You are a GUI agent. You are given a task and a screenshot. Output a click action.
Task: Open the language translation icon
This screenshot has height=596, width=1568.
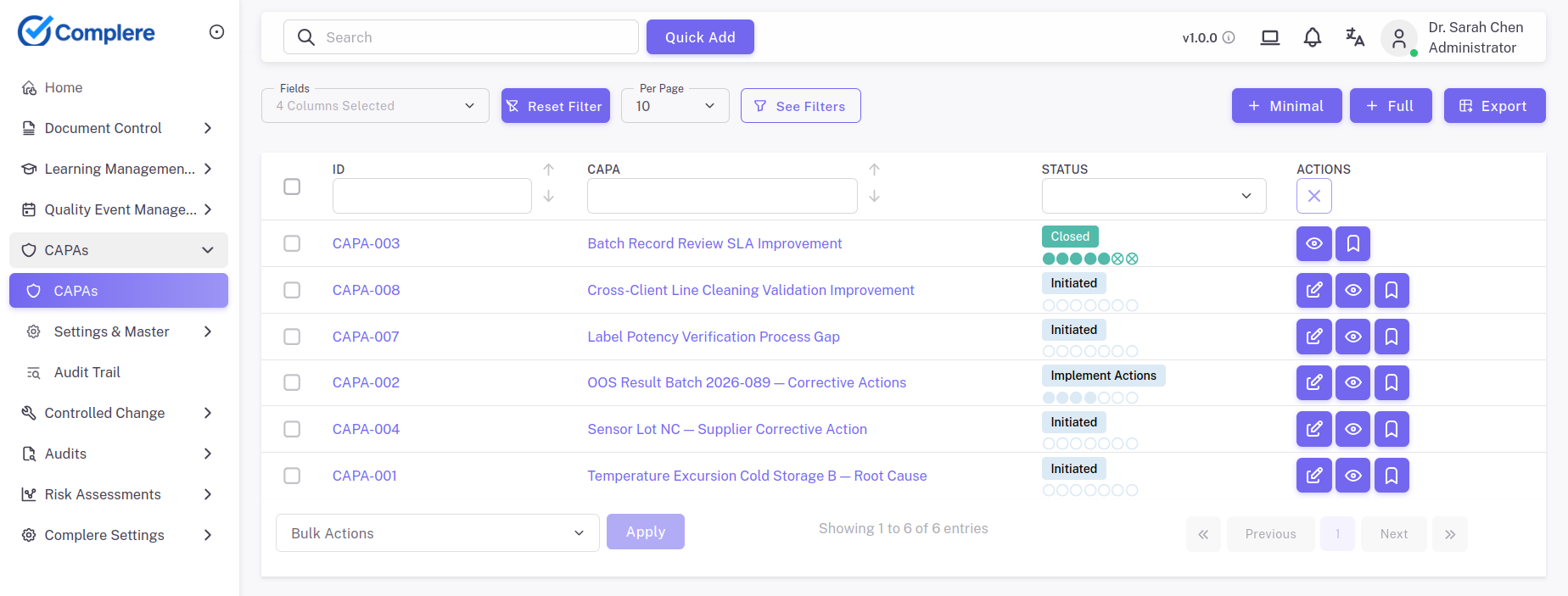point(1354,37)
